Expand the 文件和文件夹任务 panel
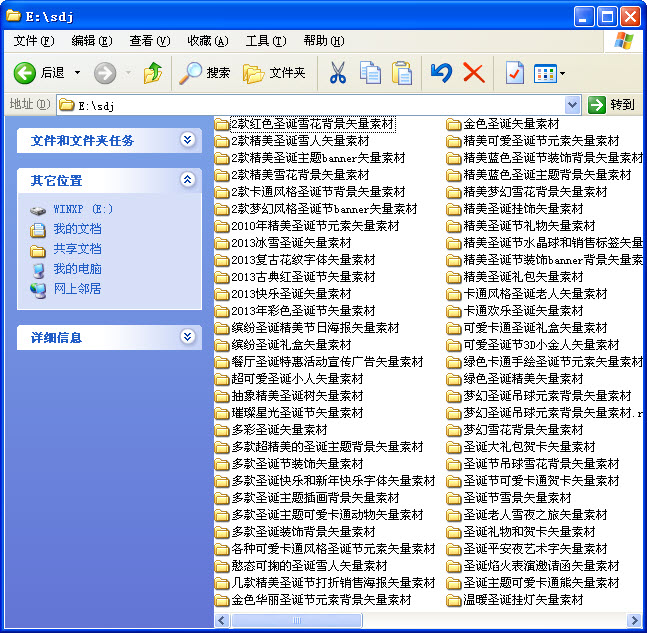Screen dimensions: 647x633 pyautogui.click(x=187, y=140)
